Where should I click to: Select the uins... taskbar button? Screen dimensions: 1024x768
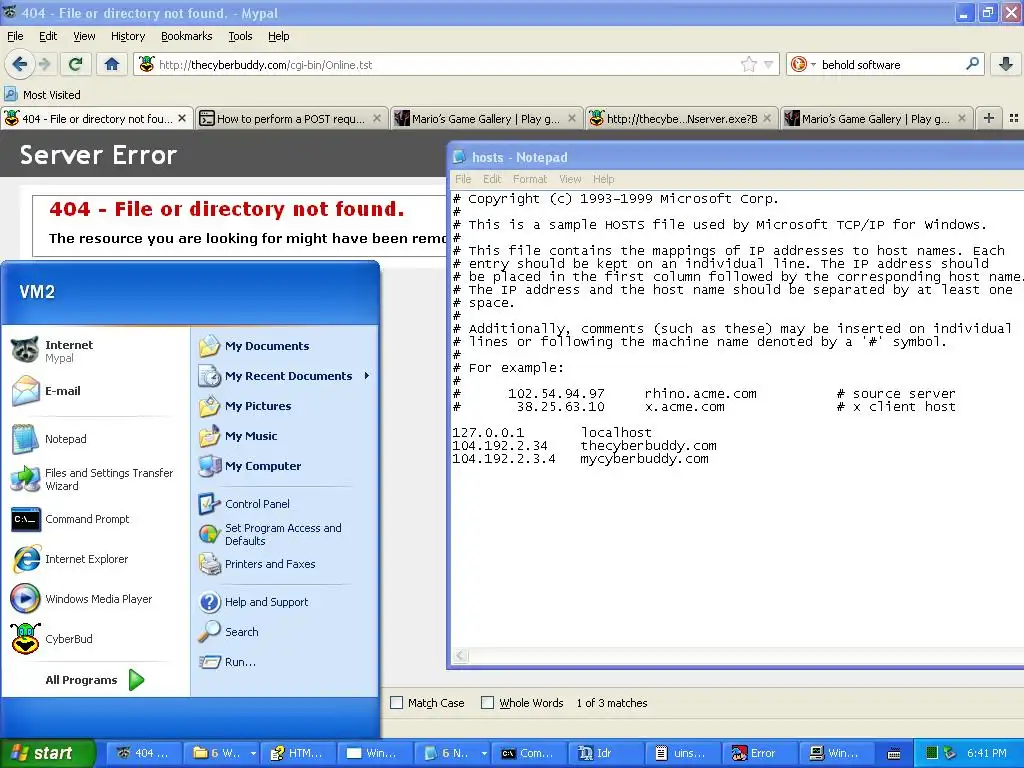pos(682,753)
